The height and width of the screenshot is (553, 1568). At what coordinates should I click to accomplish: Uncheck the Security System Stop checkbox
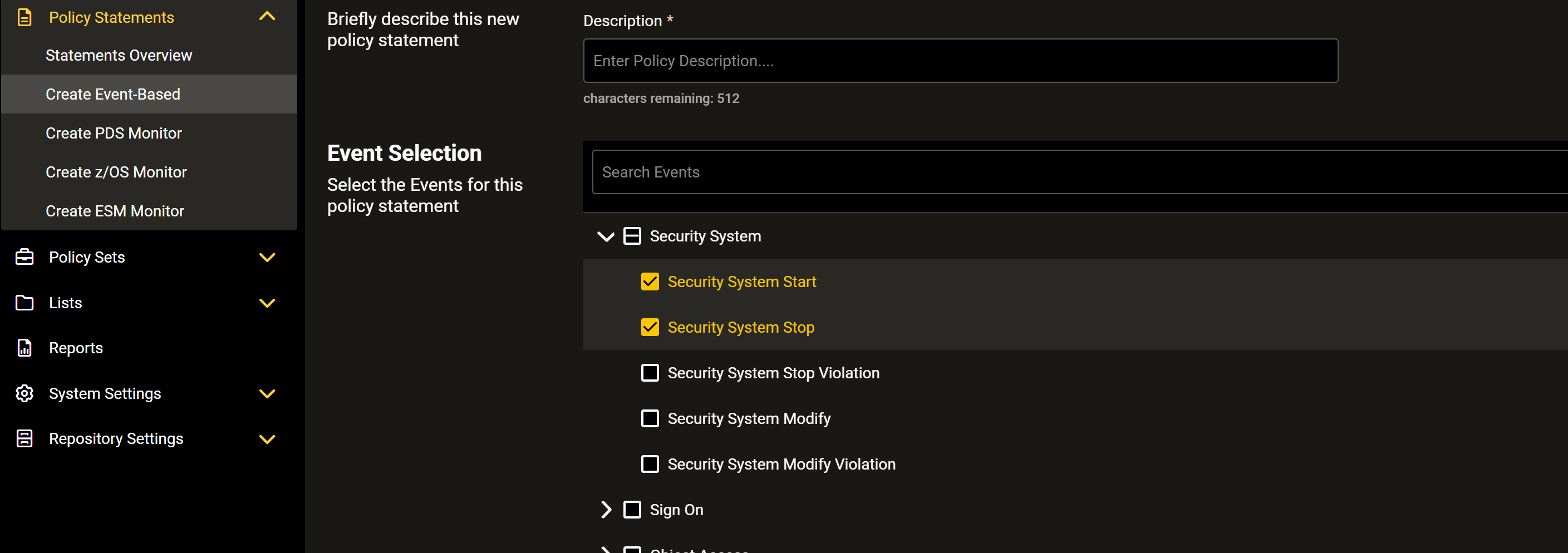(x=650, y=327)
